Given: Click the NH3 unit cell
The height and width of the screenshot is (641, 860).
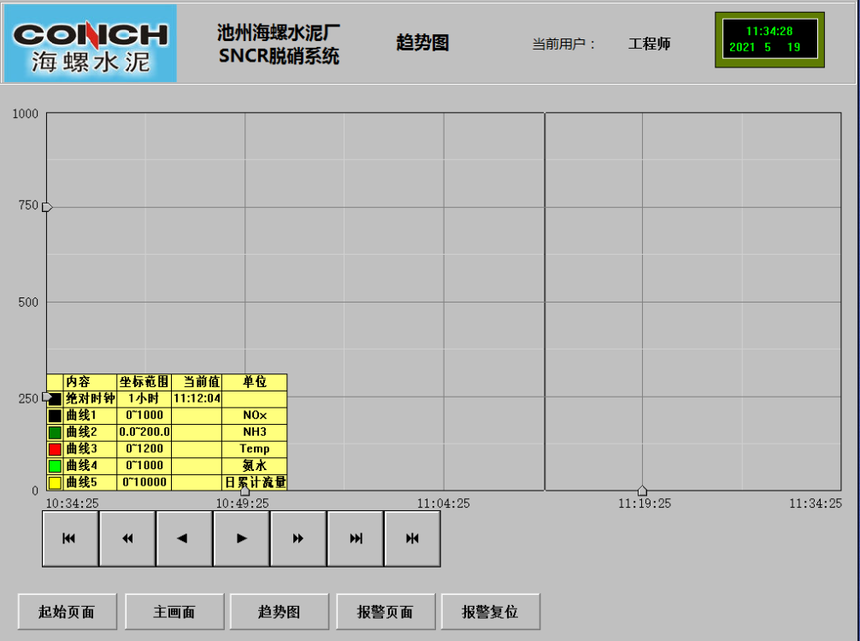Looking at the screenshot, I should [254, 432].
